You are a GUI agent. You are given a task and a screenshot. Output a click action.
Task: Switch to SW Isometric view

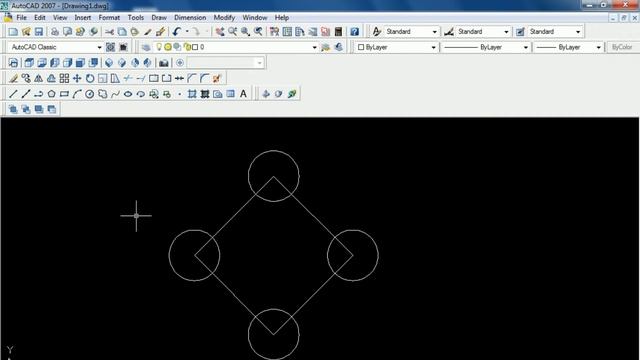pos(109,63)
